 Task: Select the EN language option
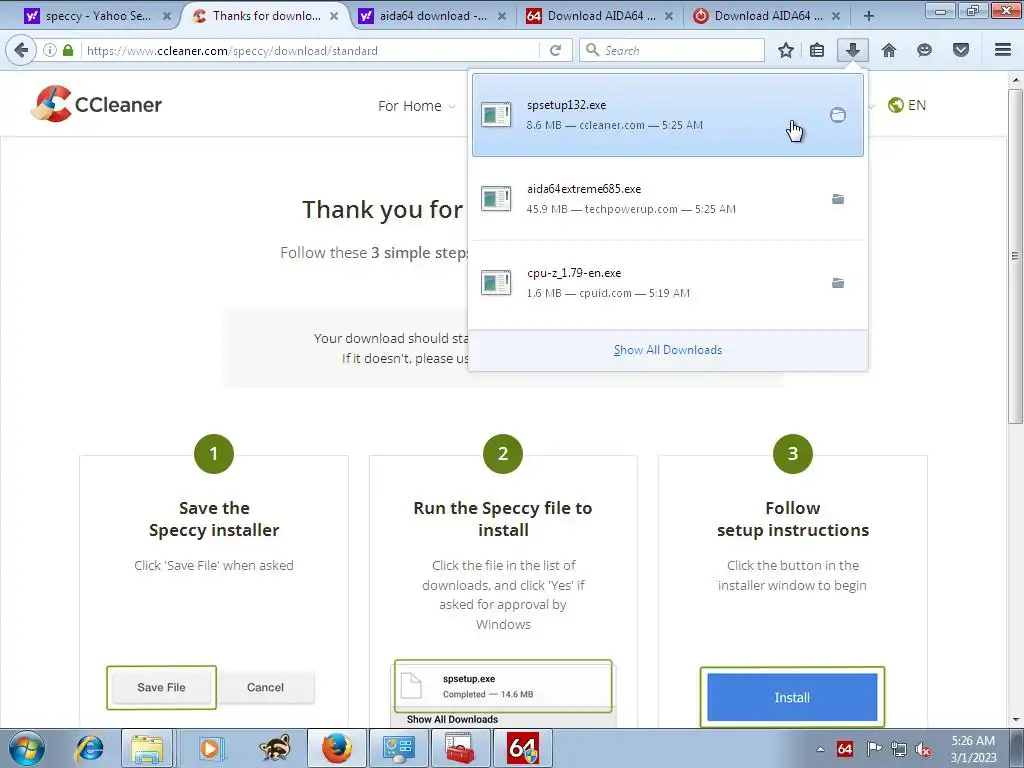[x=917, y=105]
